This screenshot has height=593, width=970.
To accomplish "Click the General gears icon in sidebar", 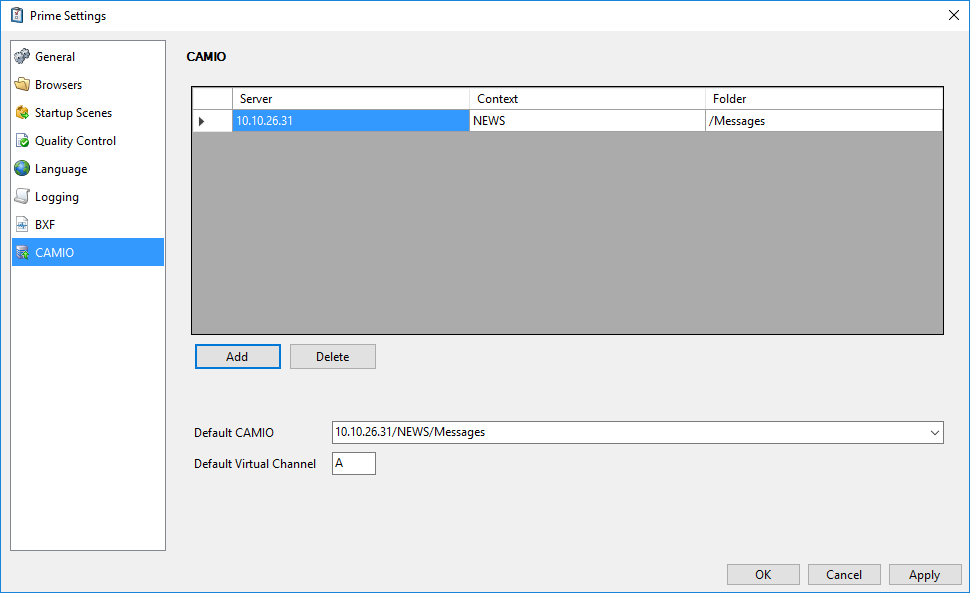I will pos(22,57).
